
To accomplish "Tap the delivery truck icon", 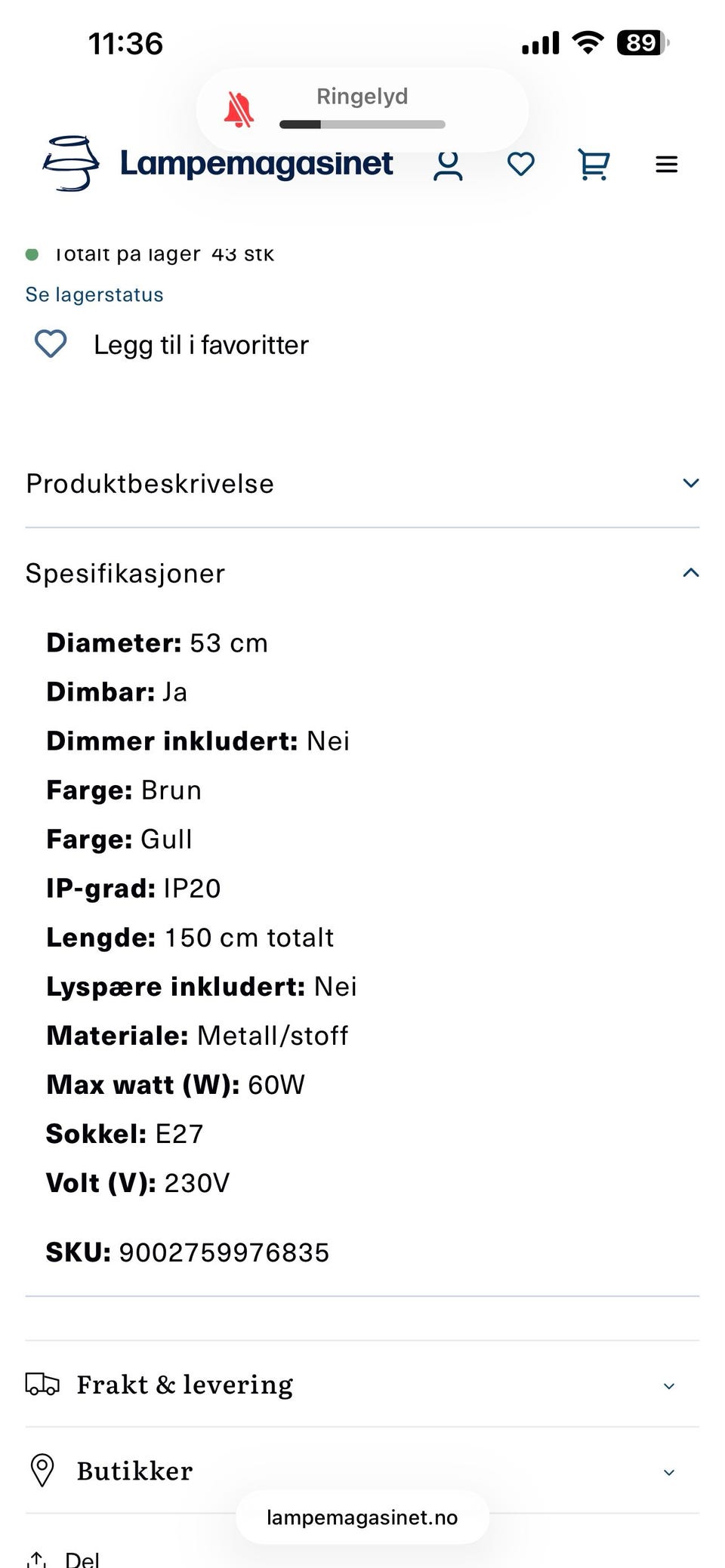I will click(42, 1385).
